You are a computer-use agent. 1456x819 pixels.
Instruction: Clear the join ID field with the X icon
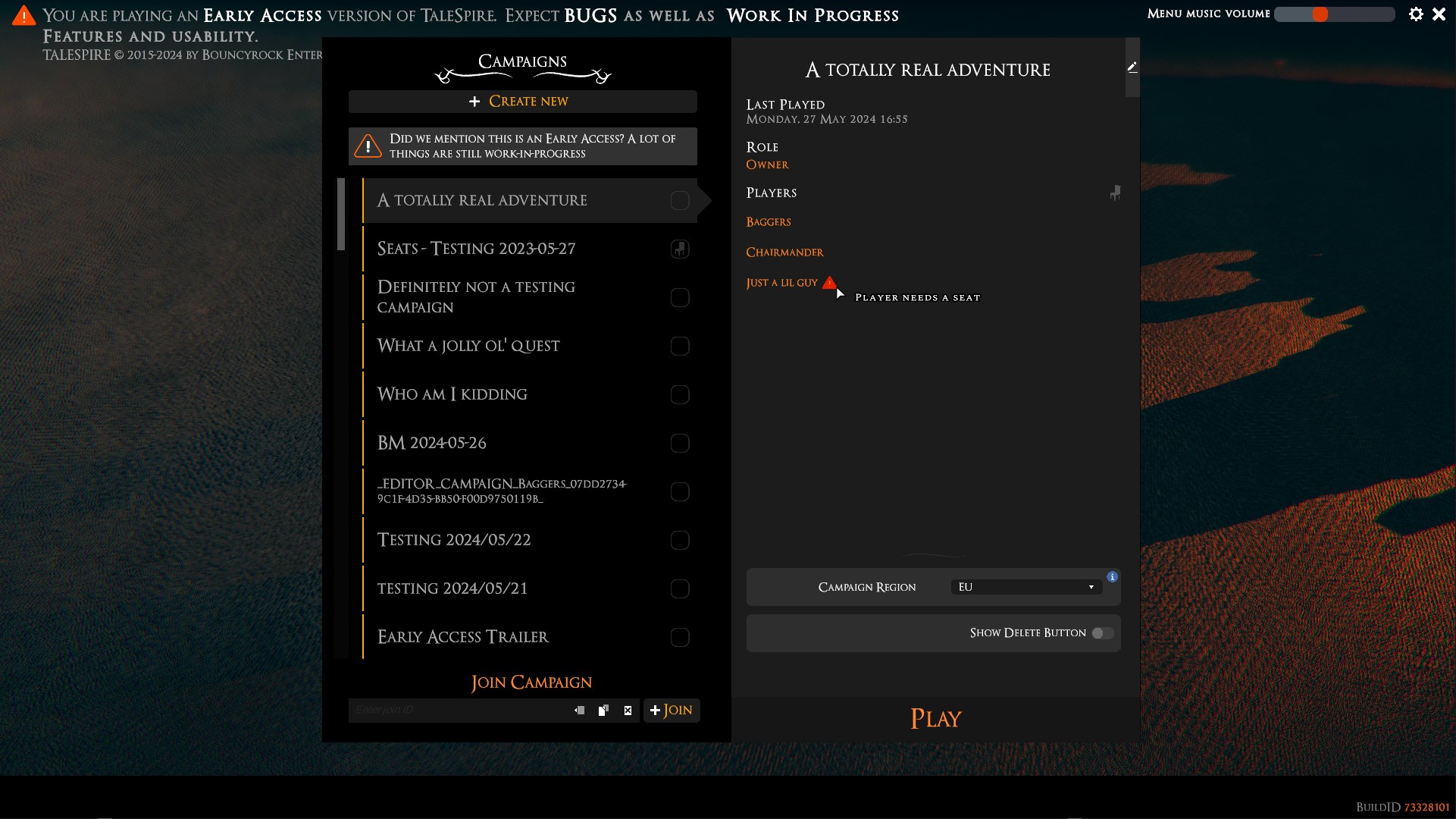coord(628,711)
